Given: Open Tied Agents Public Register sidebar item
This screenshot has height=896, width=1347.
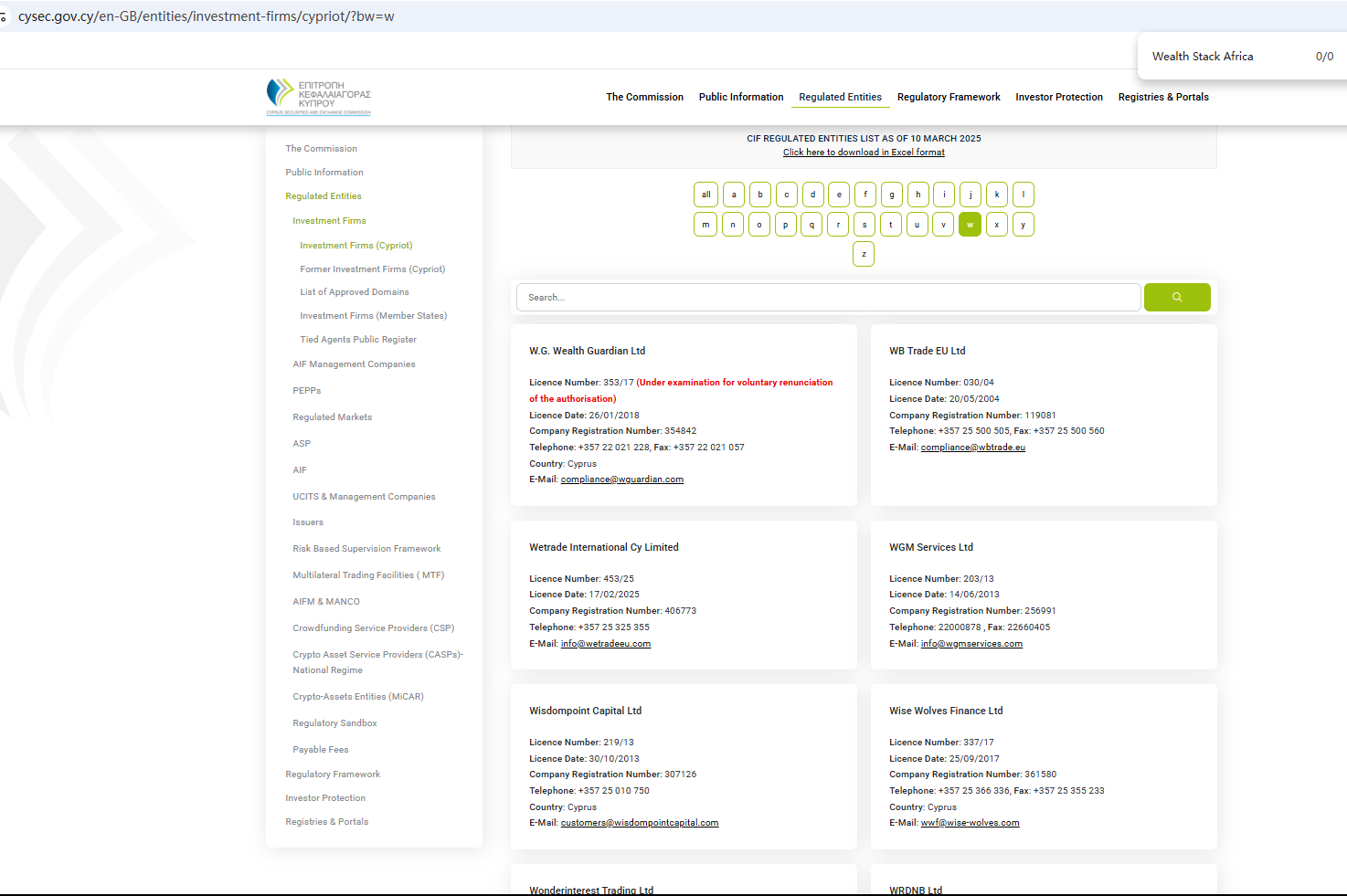Looking at the screenshot, I should (x=357, y=340).
